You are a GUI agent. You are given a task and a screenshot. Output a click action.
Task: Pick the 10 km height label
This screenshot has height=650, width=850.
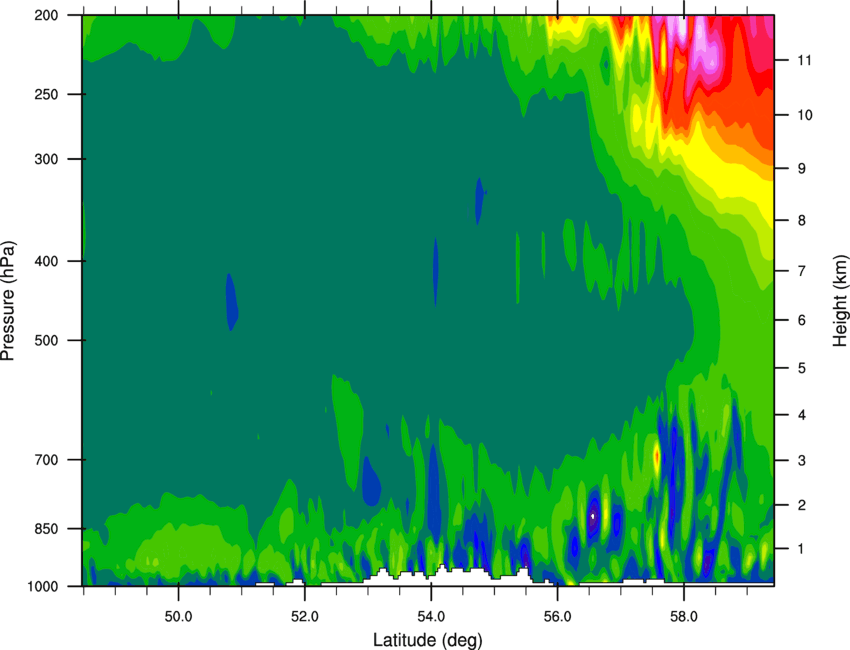(x=805, y=115)
